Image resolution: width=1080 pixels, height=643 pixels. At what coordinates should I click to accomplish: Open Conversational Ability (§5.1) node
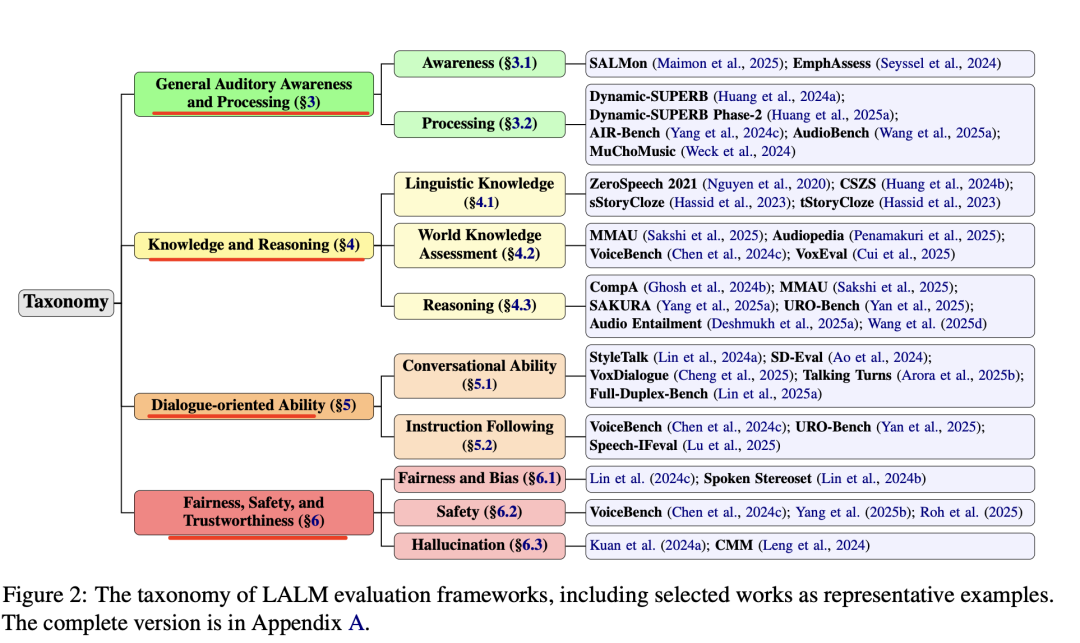pos(479,375)
